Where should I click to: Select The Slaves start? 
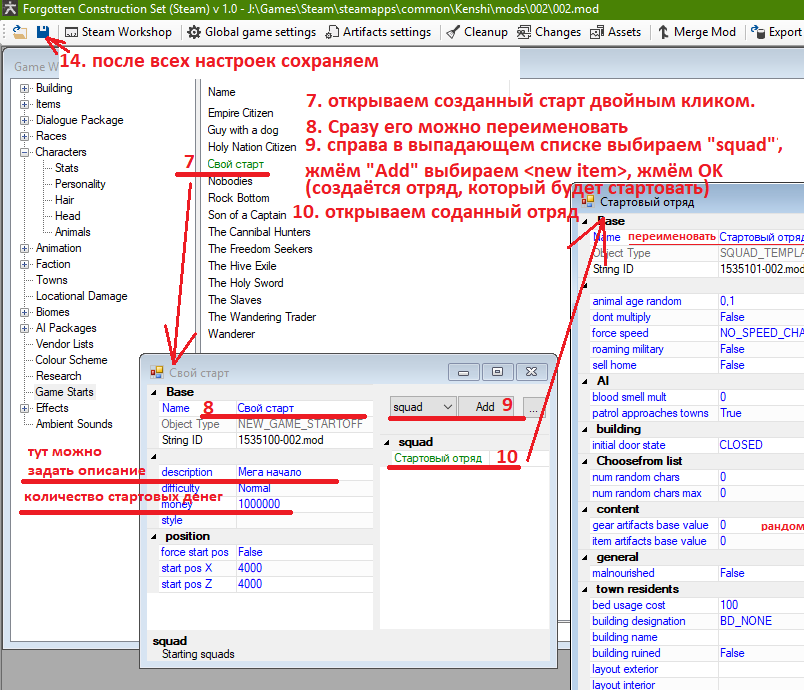point(235,299)
